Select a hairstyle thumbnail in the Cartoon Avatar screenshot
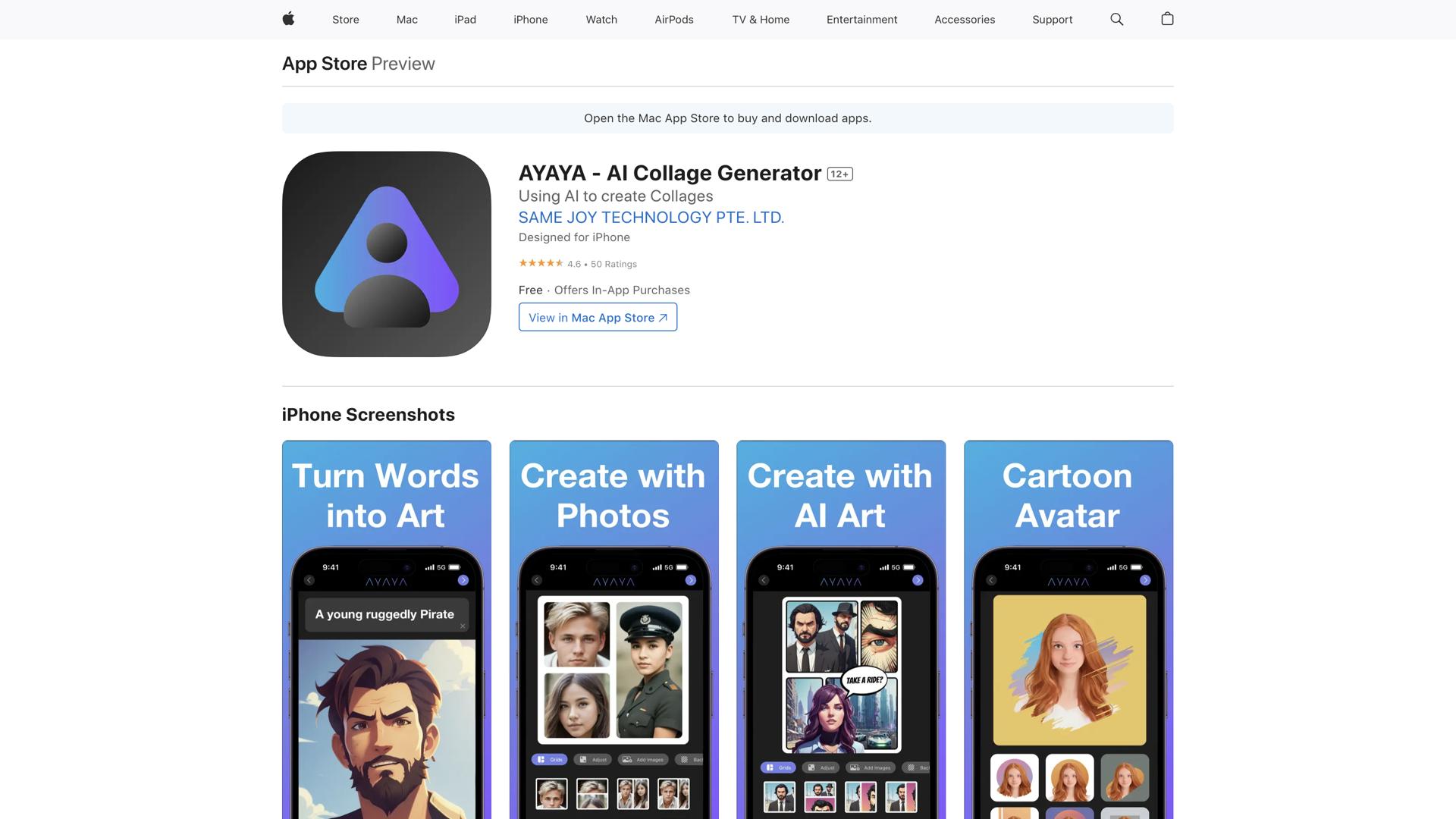 pyautogui.click(x=1015, y=778)
